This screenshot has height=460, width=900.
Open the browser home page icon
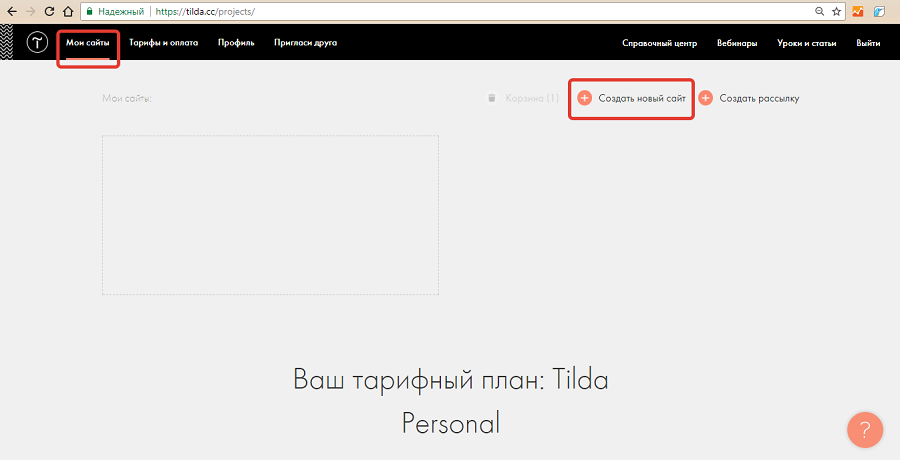point(68,11)
